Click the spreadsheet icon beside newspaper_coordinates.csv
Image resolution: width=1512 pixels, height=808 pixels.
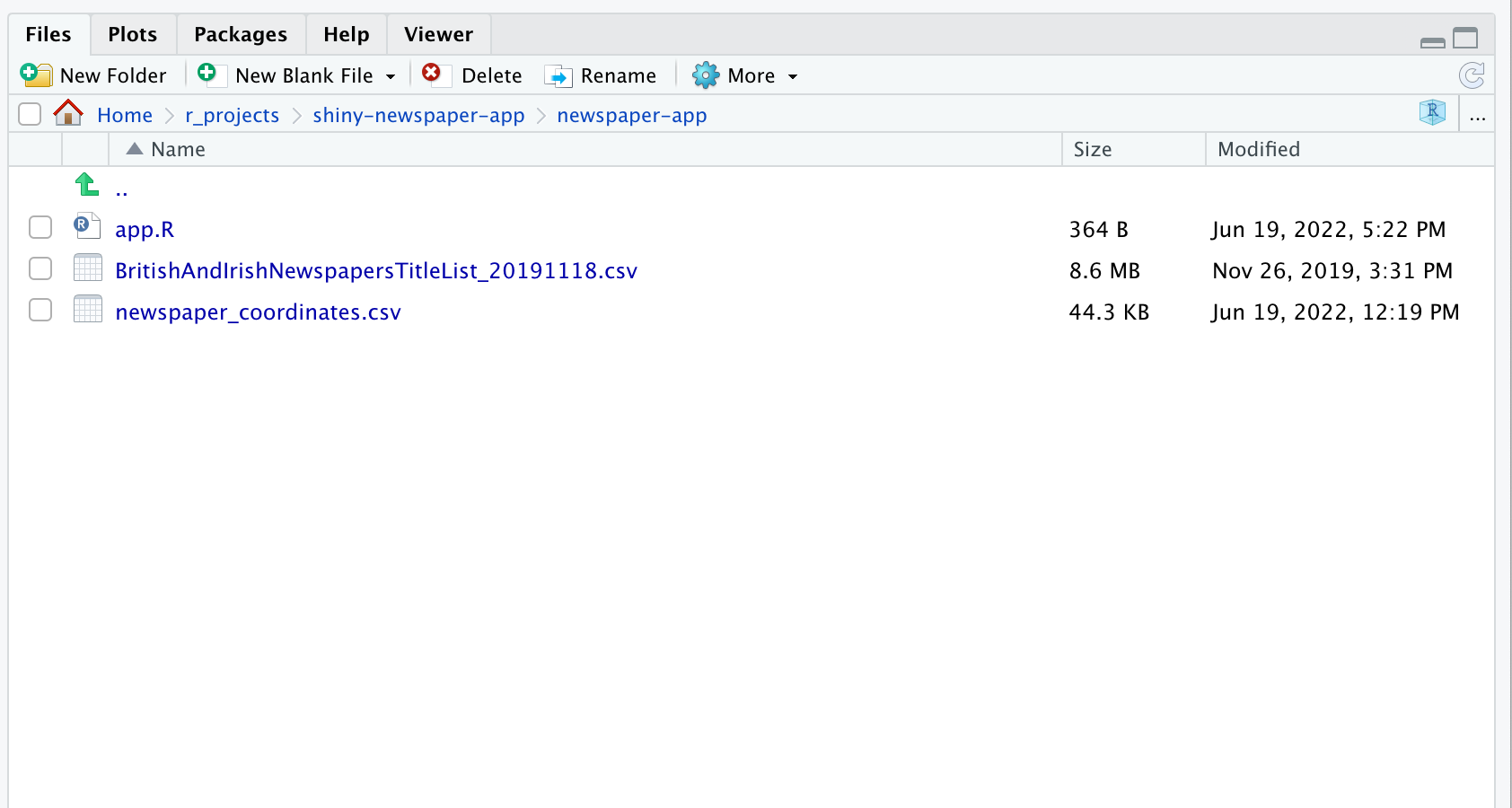[87, 310]
